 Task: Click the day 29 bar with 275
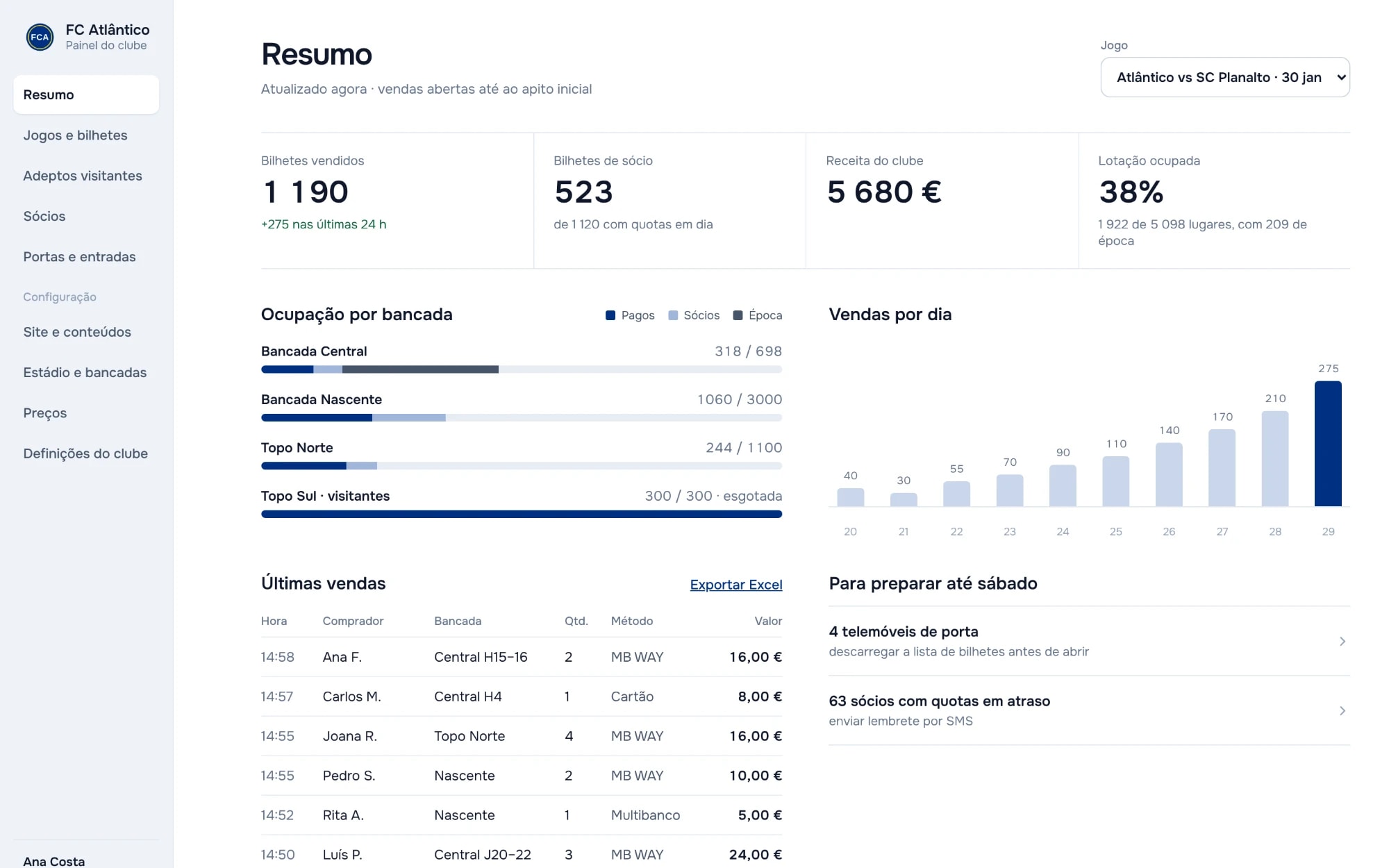pyautogui.click(x=1328, y=444)
